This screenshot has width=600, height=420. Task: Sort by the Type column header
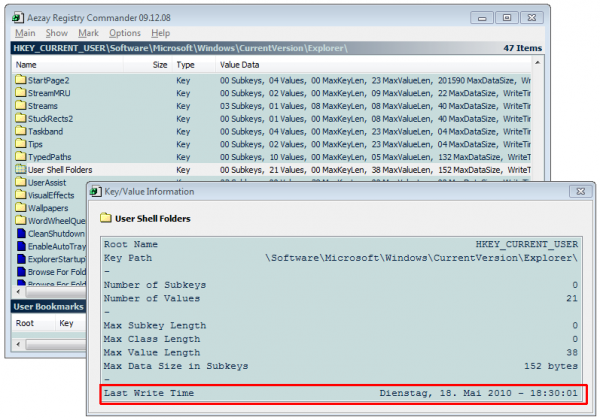point(194,65)
